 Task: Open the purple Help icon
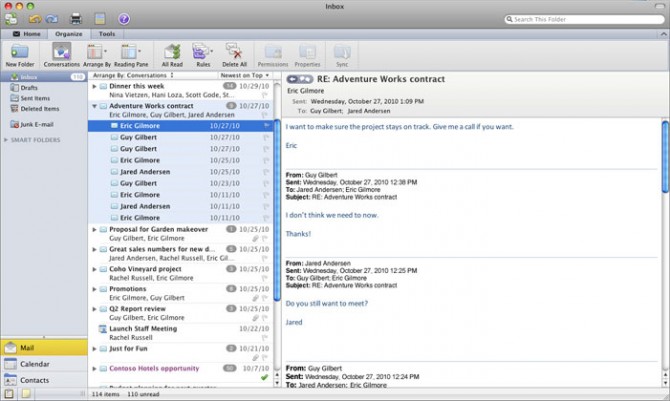pos(124,18)
